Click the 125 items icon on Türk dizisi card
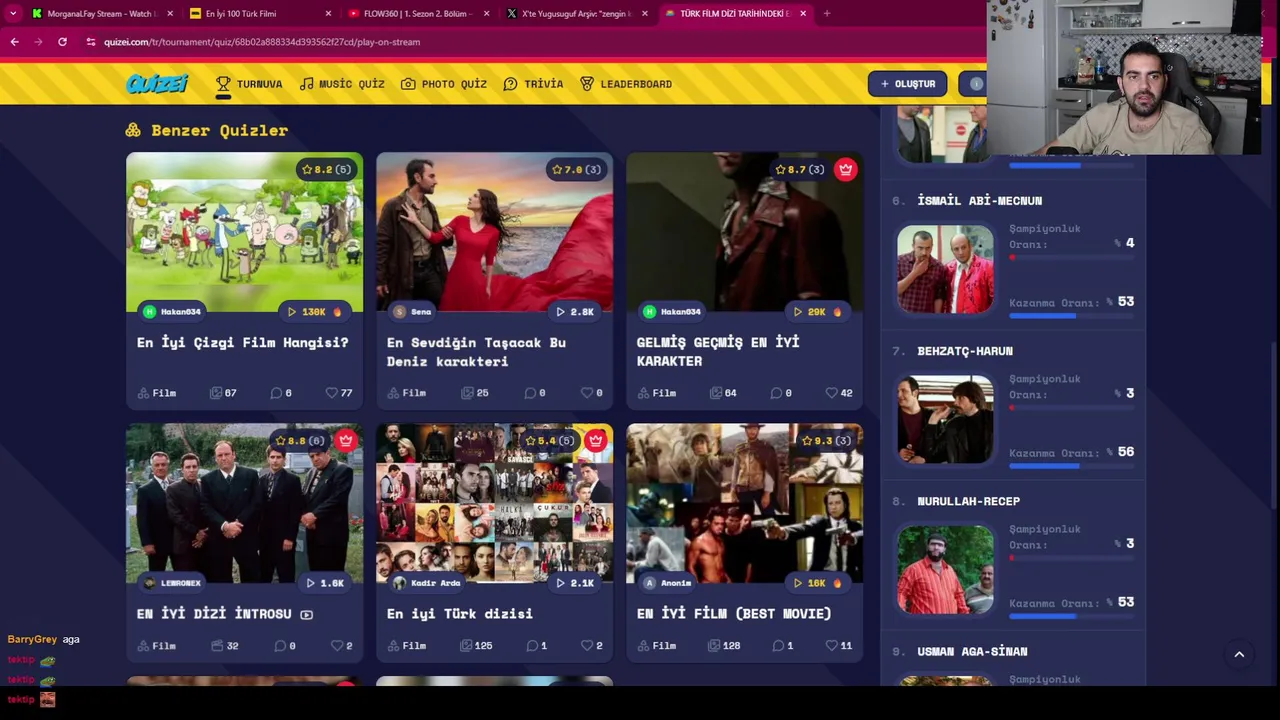This screenshot has width=1280, height=720. coord(476,645)
